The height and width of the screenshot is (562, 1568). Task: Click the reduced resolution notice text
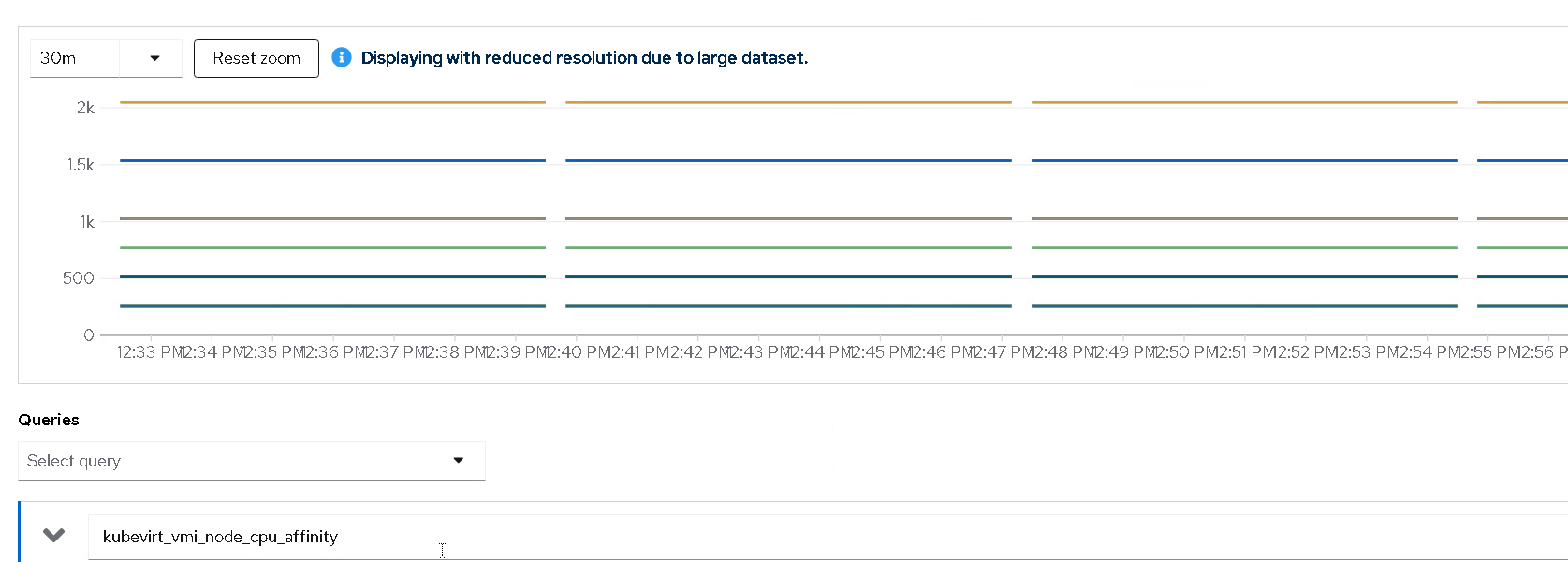coord(584,58)
